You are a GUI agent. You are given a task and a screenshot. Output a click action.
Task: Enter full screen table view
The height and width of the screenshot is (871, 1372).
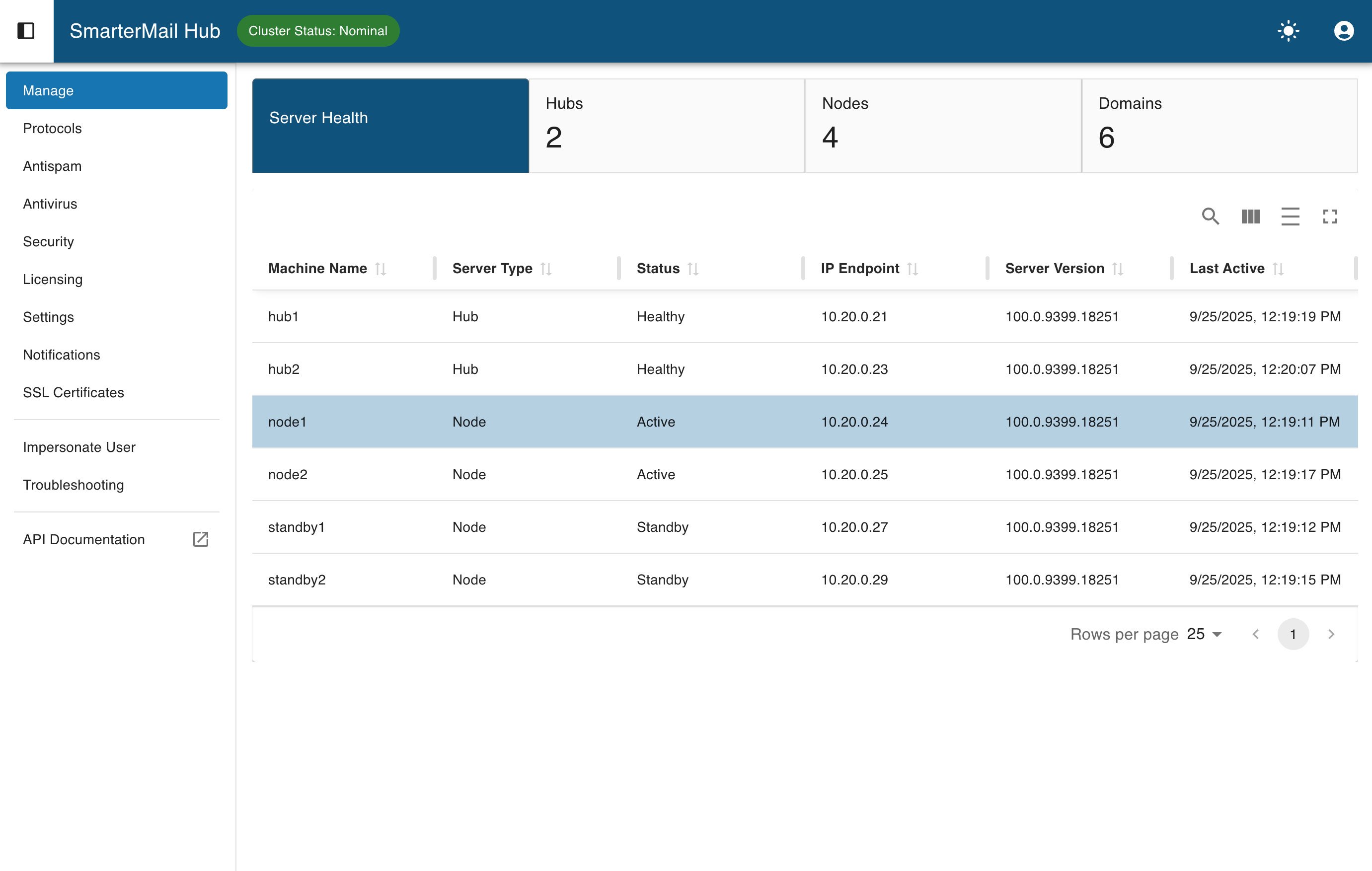point(1330,217)
